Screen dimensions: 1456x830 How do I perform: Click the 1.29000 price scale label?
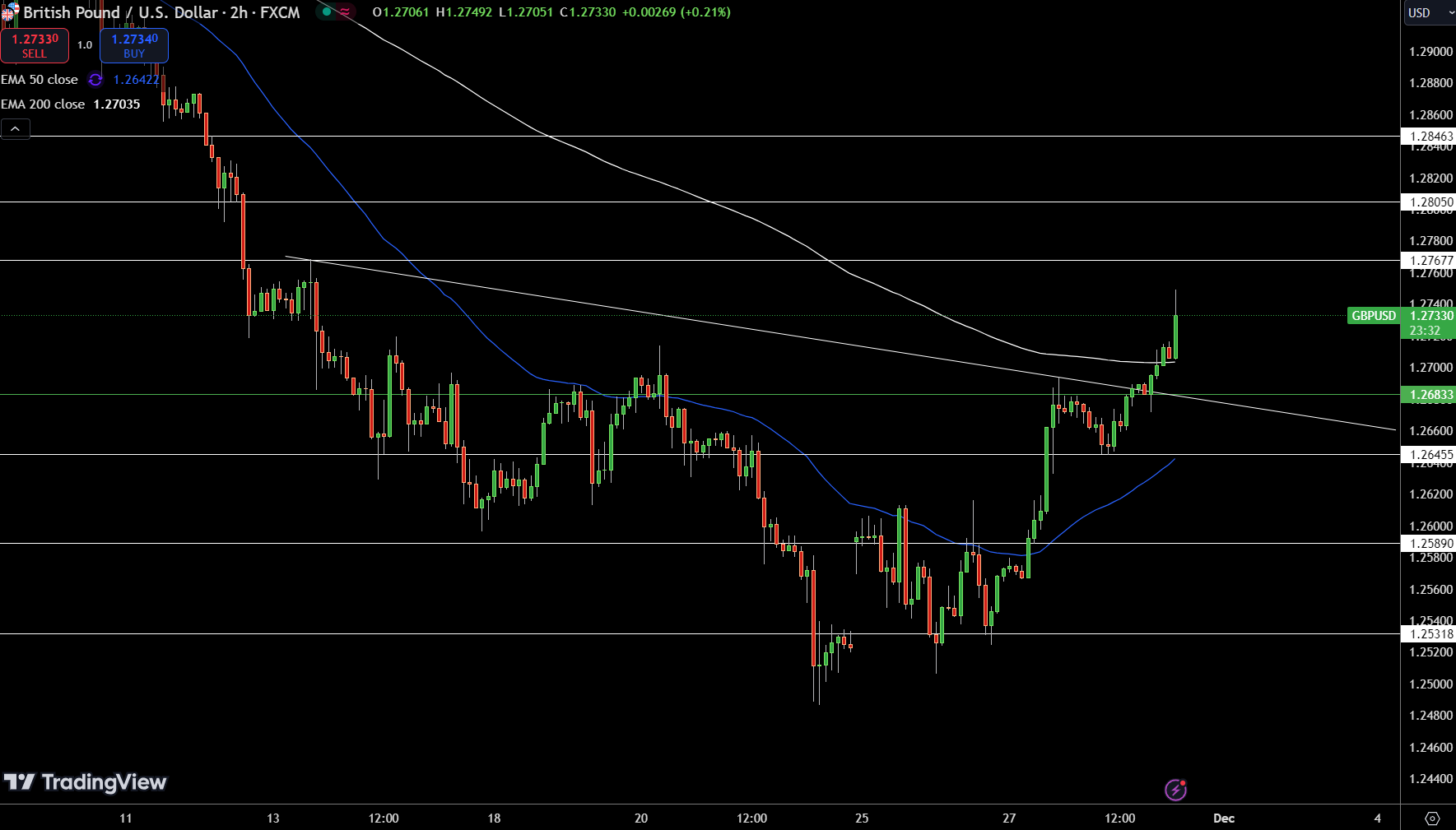tap(1430, 52)
